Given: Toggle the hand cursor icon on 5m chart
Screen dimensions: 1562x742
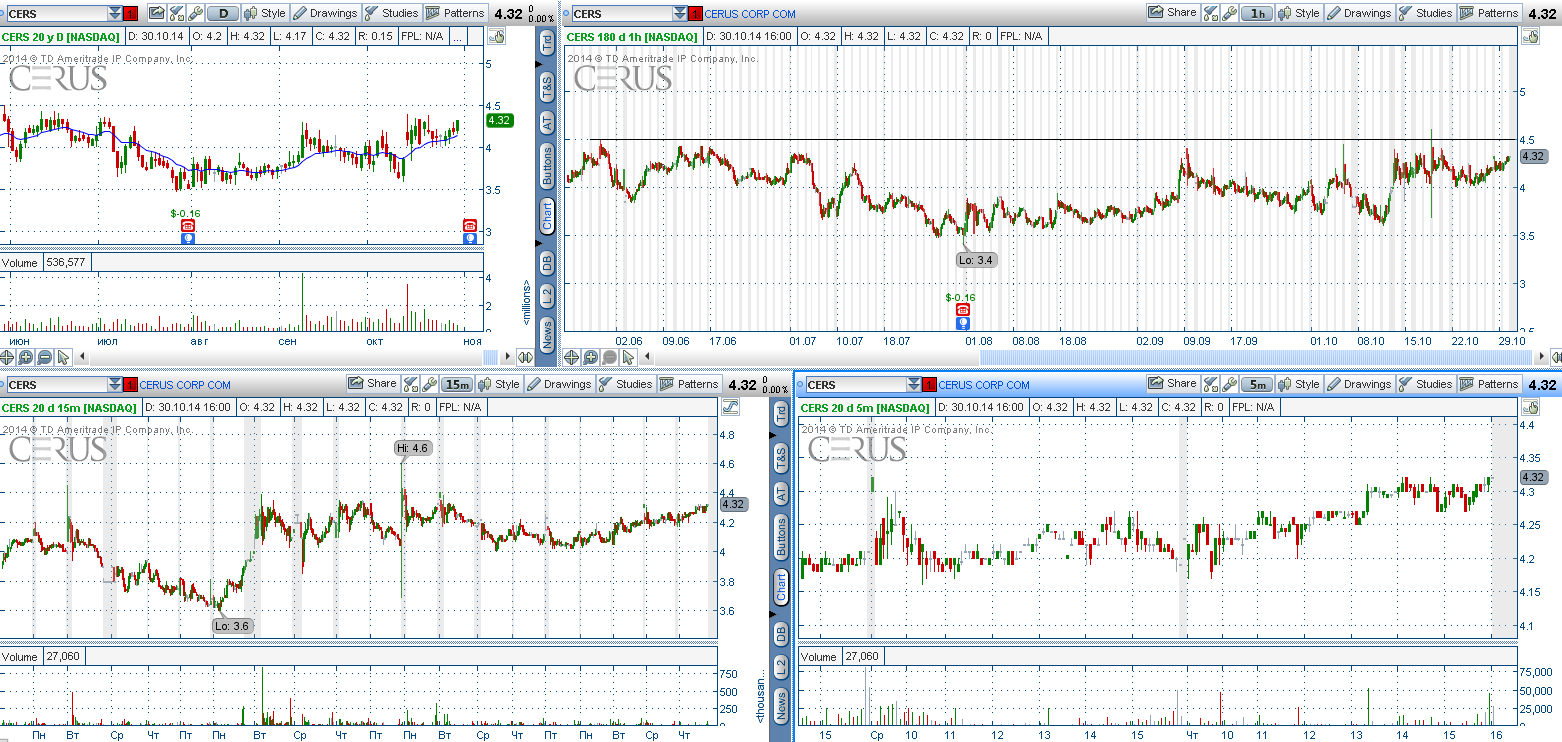Looking at the screenshot, I should [x=1531, y=407].
